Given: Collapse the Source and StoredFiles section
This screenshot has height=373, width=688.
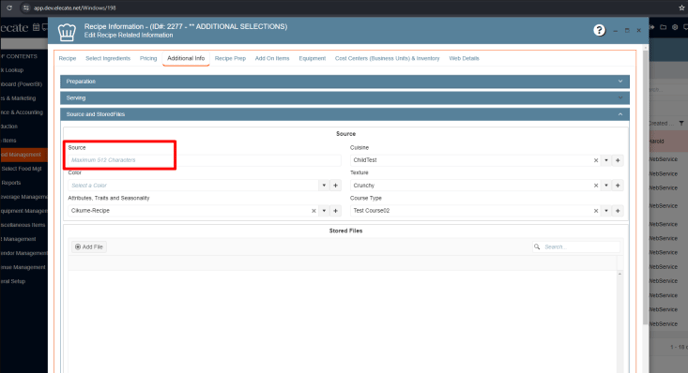Looking at the screenshot, I should (x=345, y=114).
